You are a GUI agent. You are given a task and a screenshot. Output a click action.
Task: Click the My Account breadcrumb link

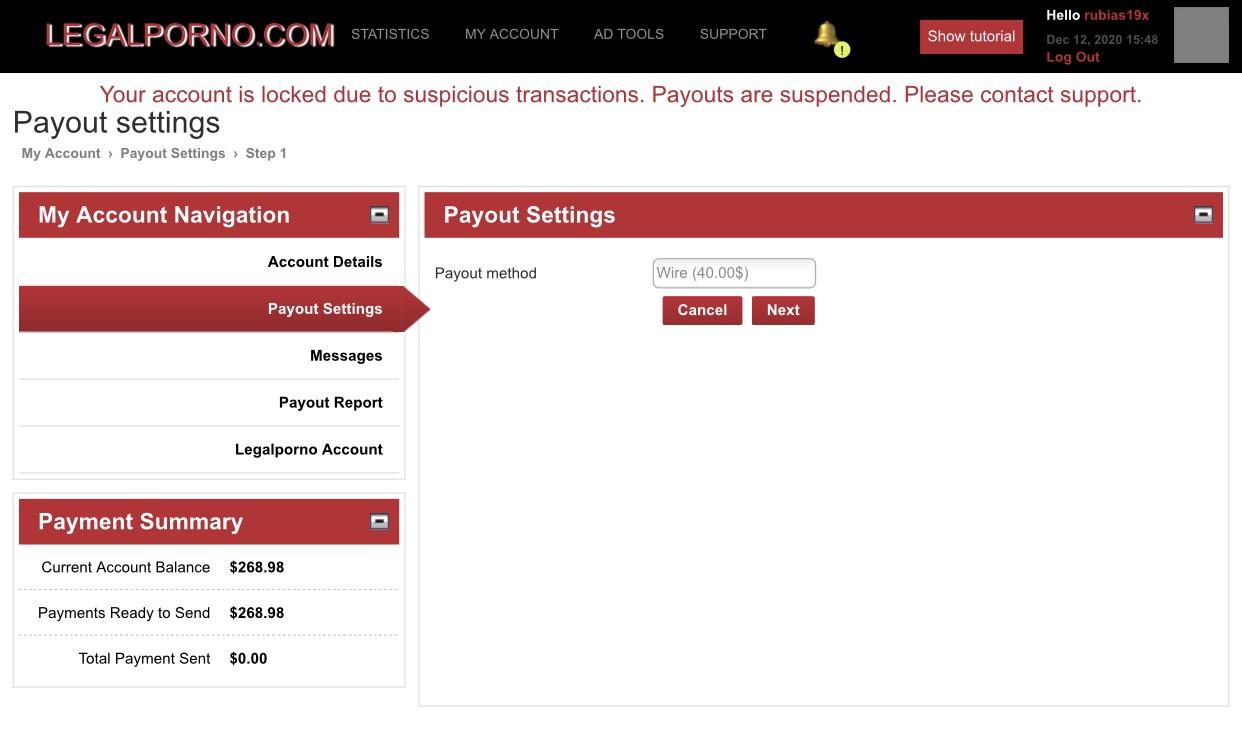[61, 153]
